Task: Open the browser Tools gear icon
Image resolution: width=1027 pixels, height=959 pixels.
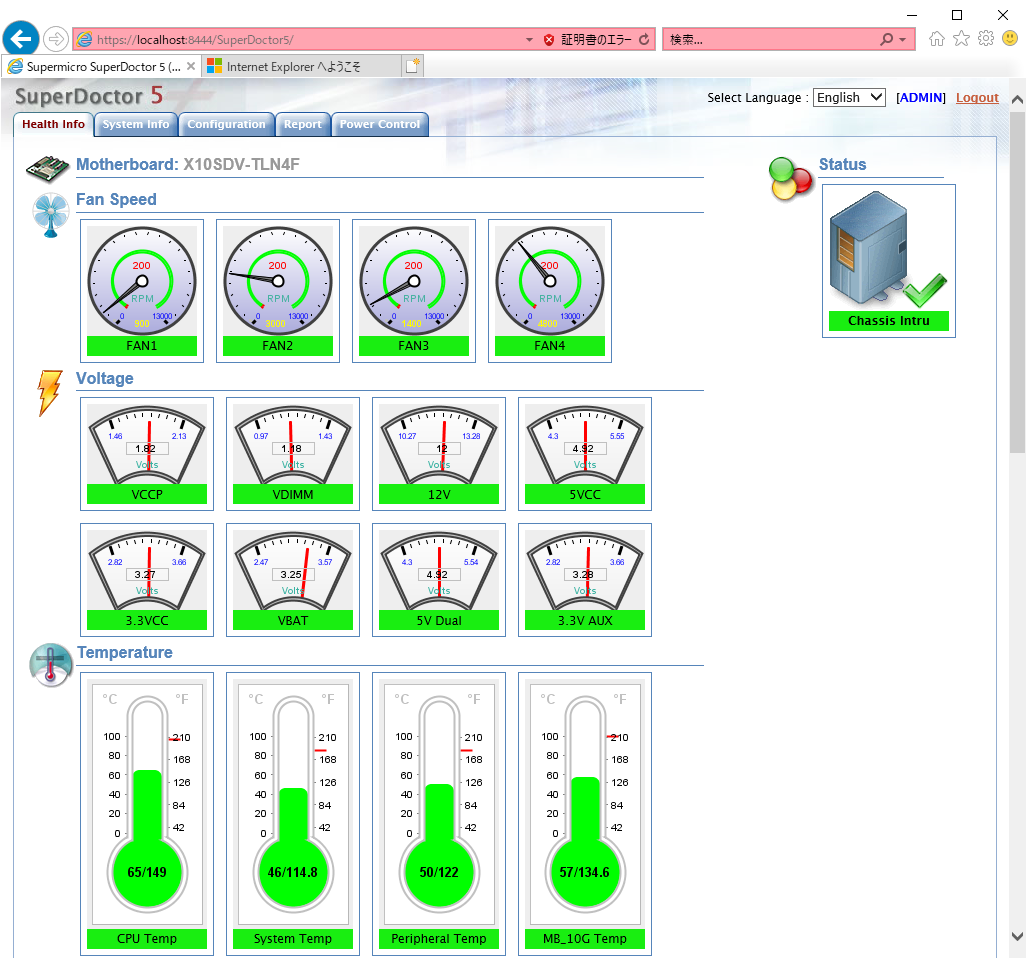Action: coord(985,39)
